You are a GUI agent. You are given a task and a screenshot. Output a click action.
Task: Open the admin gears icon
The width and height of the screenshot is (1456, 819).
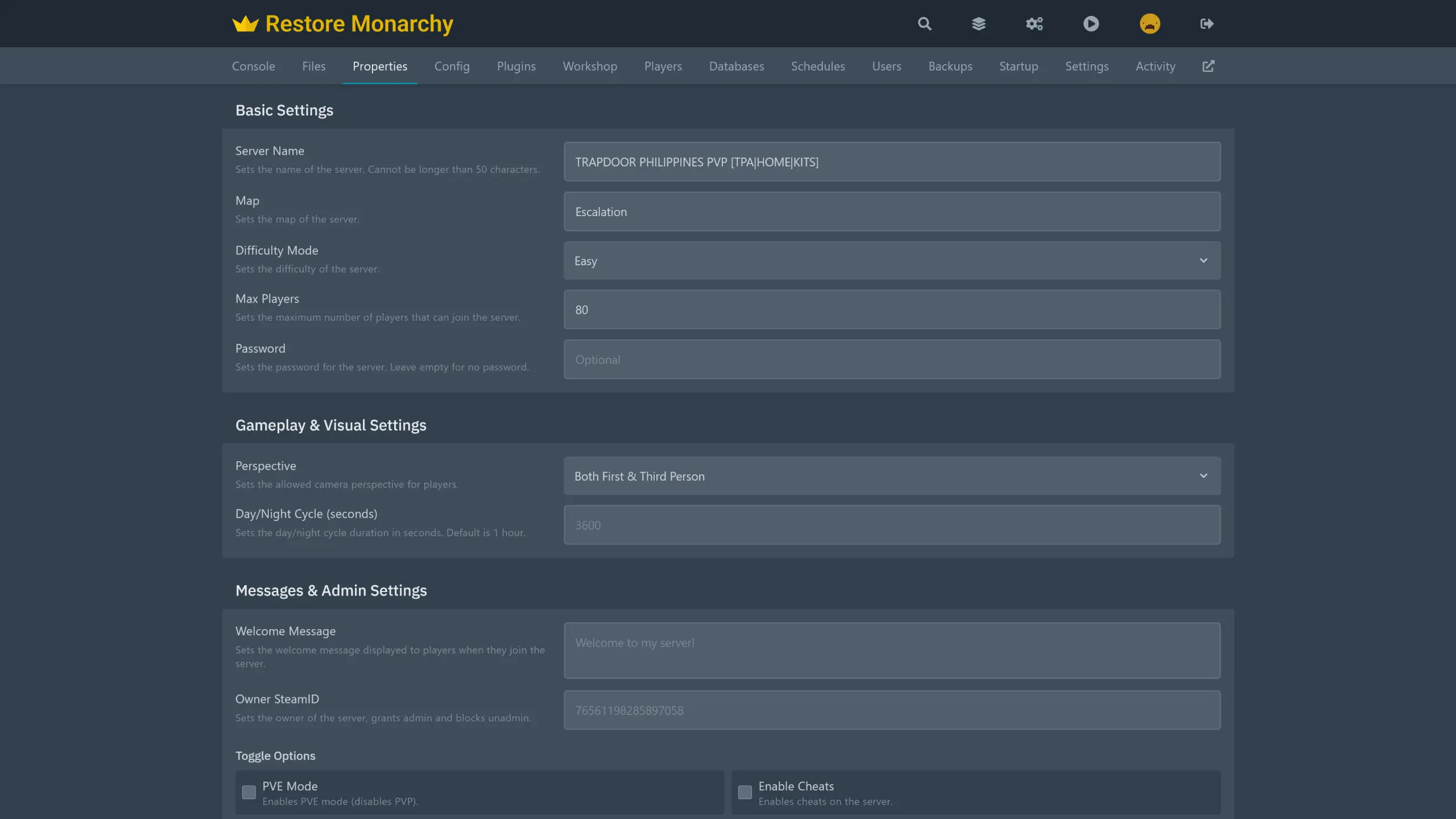tap(1034, 23)
